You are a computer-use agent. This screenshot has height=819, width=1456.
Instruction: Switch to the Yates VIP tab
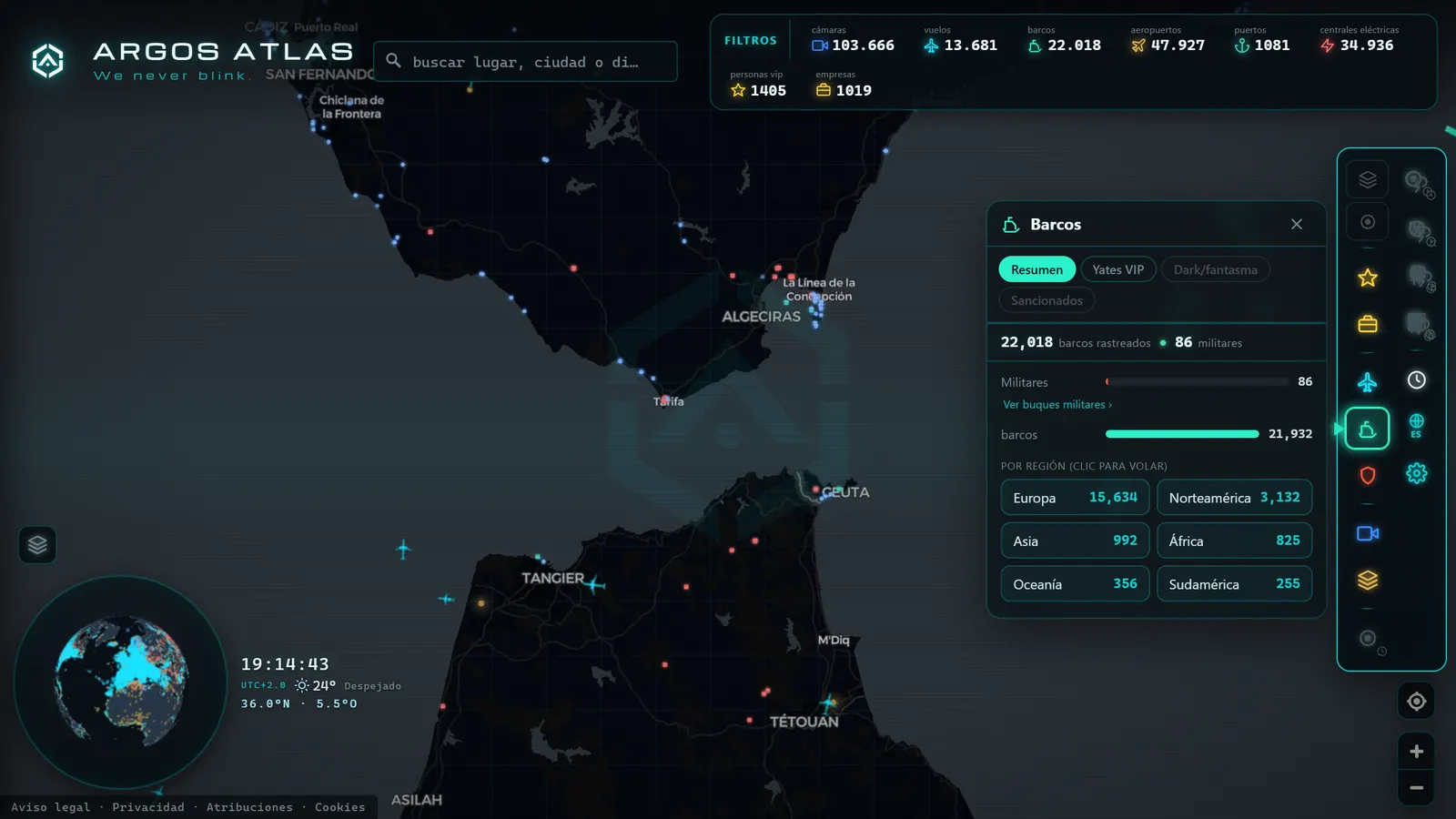[1118, 269]
